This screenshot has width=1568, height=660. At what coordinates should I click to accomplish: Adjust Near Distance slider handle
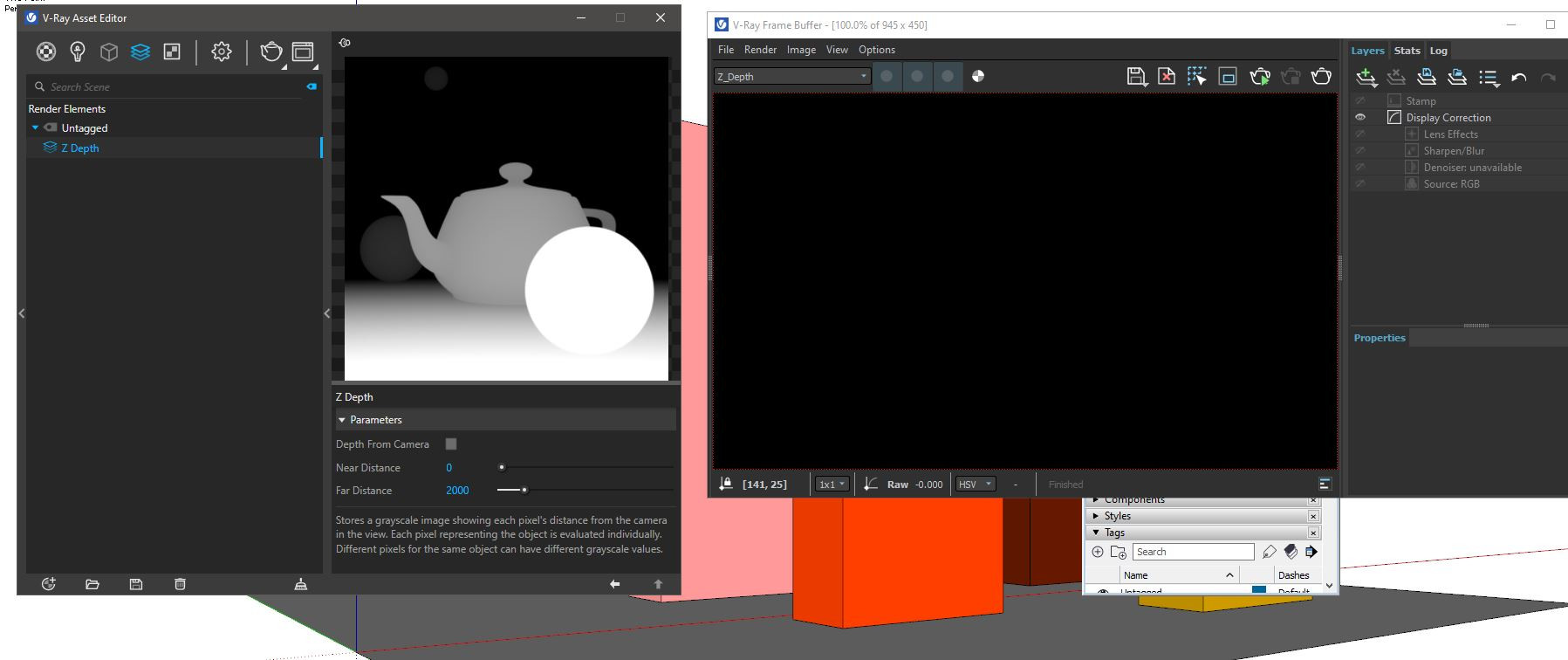(502, 468)
